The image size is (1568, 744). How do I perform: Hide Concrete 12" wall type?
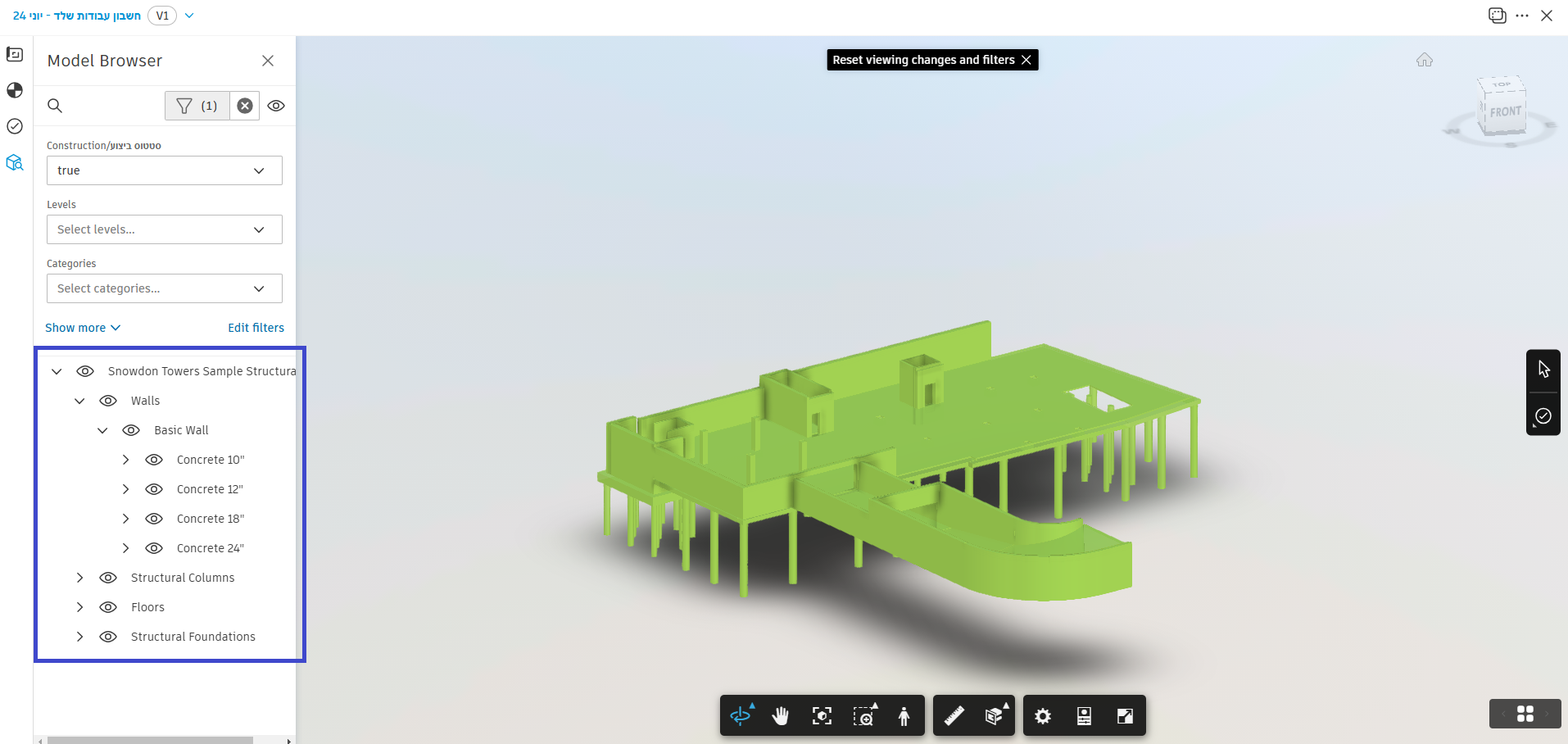154,489
